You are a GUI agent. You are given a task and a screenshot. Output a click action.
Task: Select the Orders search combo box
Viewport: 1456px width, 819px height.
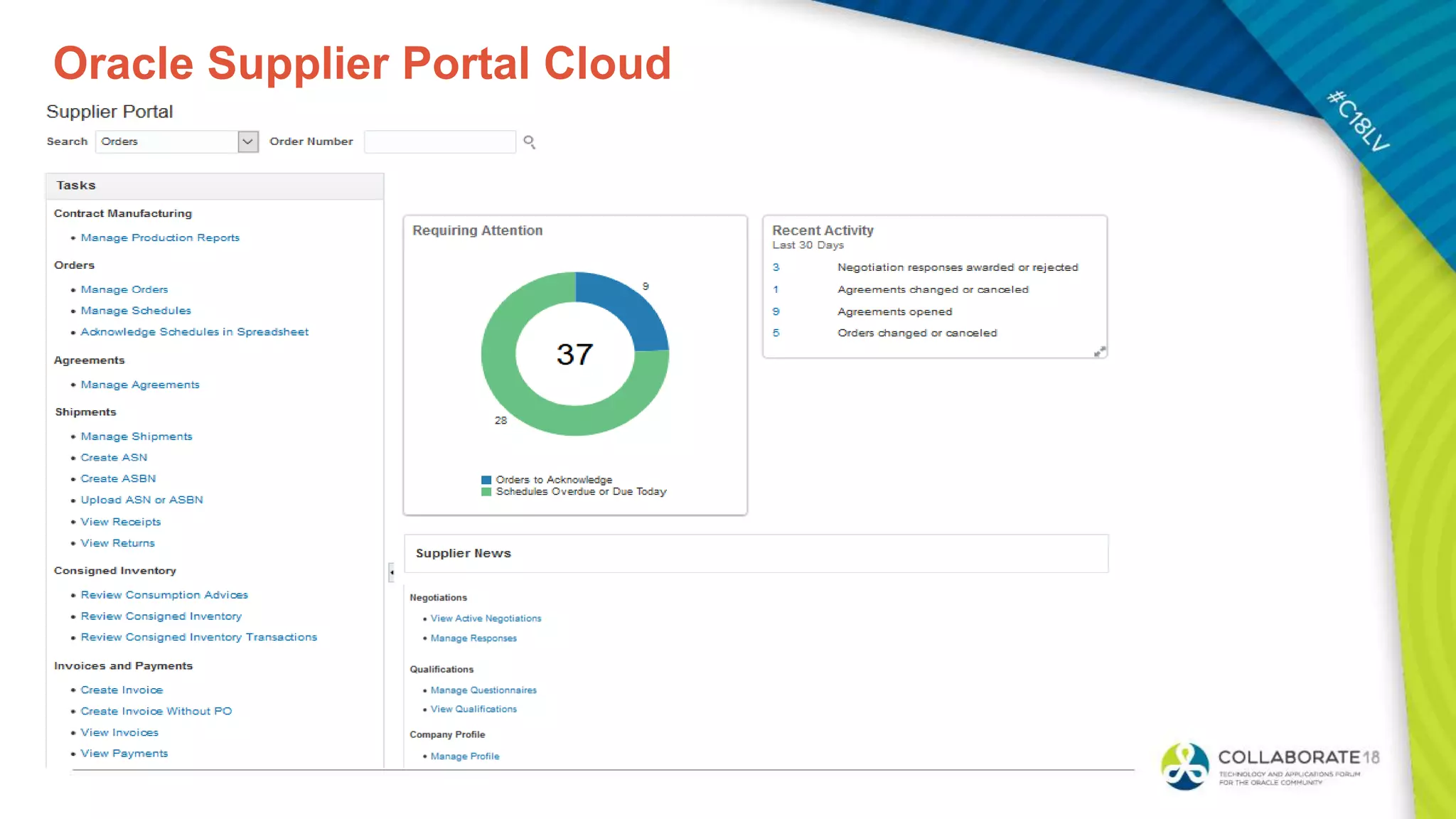176,141
